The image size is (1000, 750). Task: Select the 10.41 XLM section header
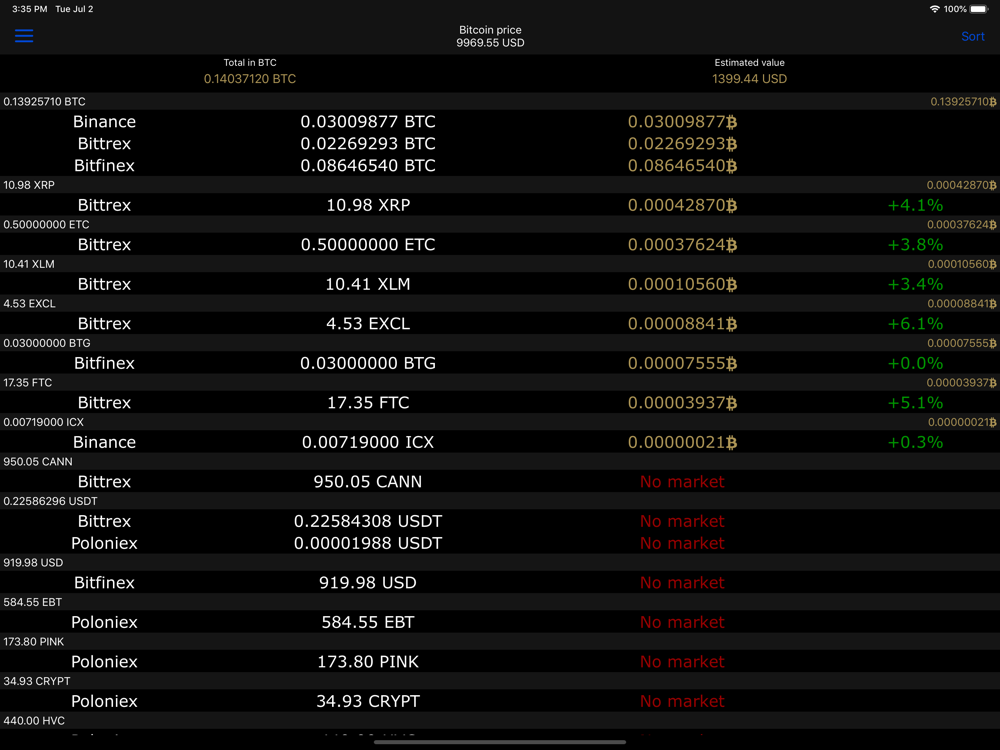pyautogui.click(x=500, y=264)
